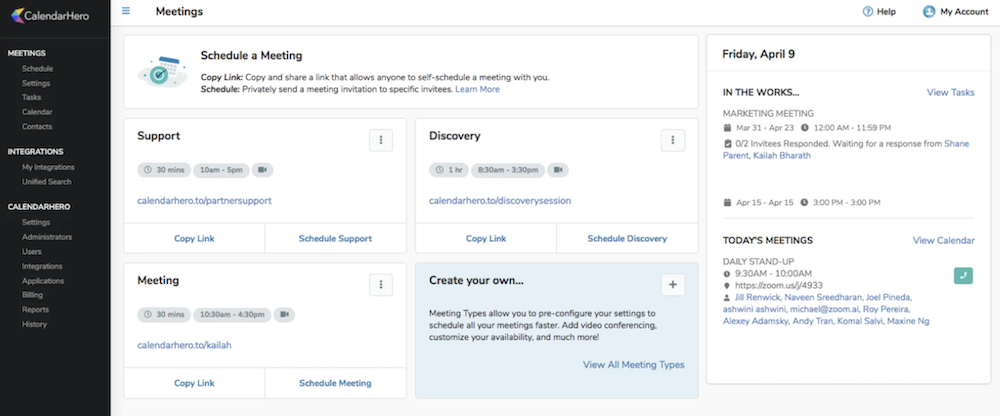Screen dimensions: 1000x416
Task: Open the Meeting card three-dot options menu
Action: tap(381, 285)
